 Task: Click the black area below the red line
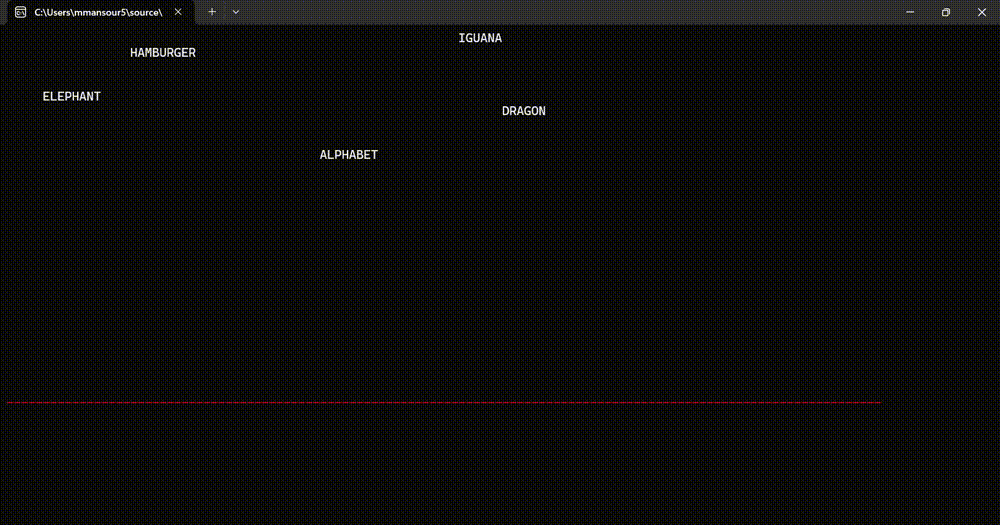pos(500,464)
